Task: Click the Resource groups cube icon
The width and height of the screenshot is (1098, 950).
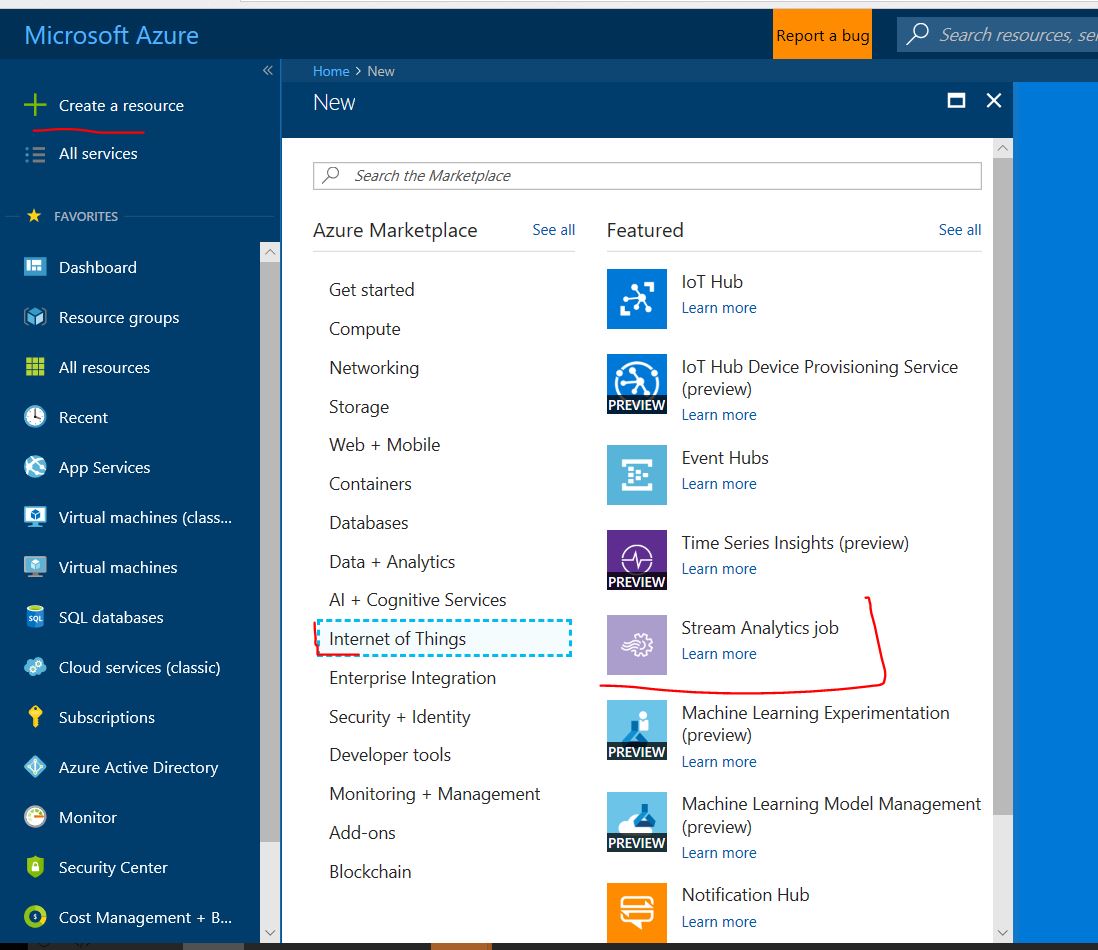Action: click(x=35, y=317)
